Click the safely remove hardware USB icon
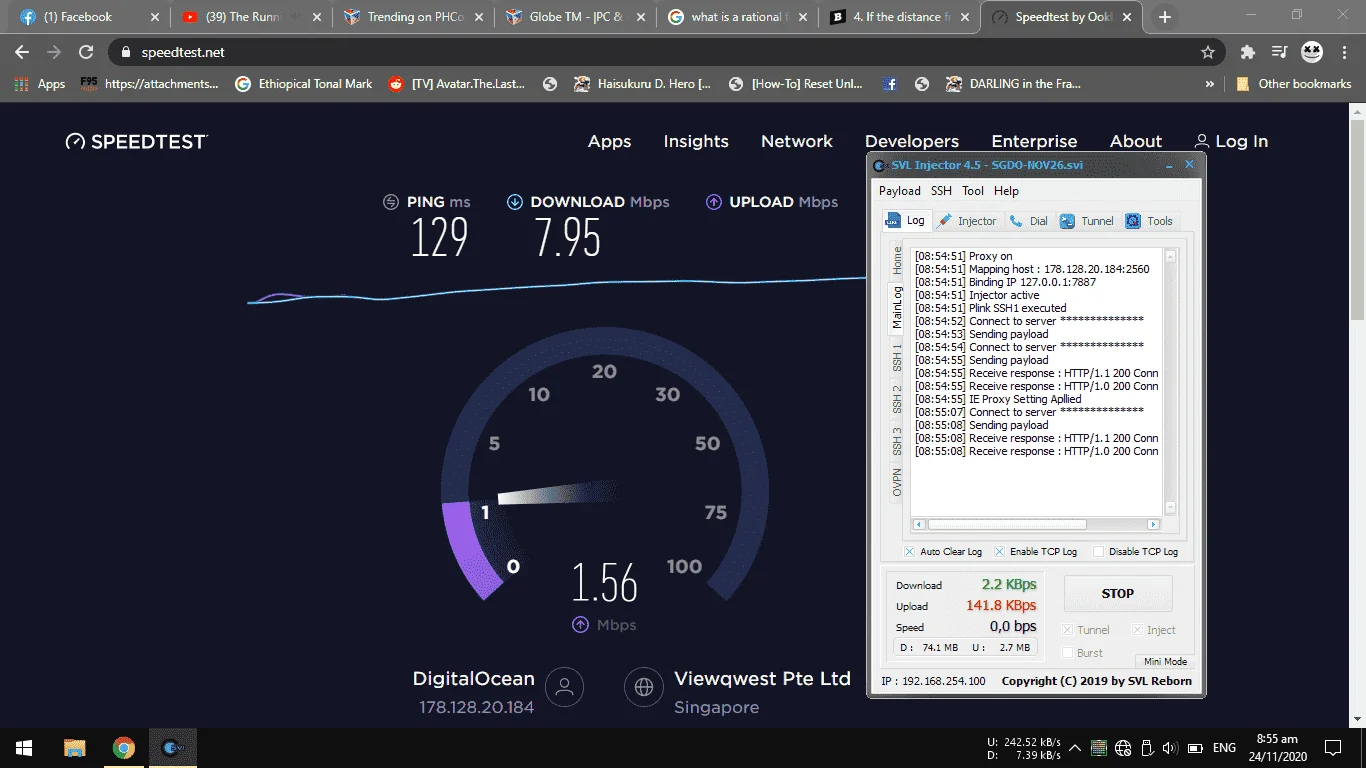1366x768 pixels. pyautogui.click(x=1146, y=748)
